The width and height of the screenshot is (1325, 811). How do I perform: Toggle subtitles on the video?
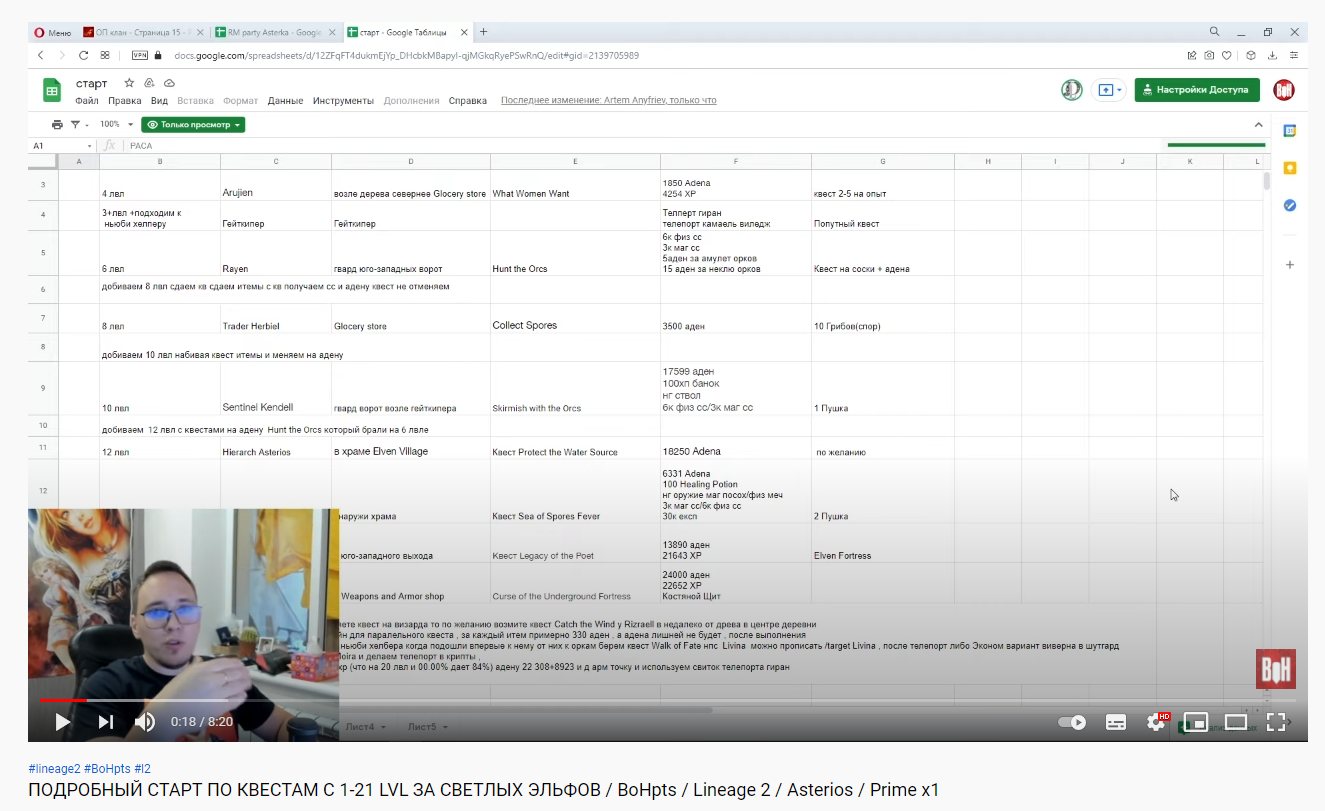[1117, 721]
